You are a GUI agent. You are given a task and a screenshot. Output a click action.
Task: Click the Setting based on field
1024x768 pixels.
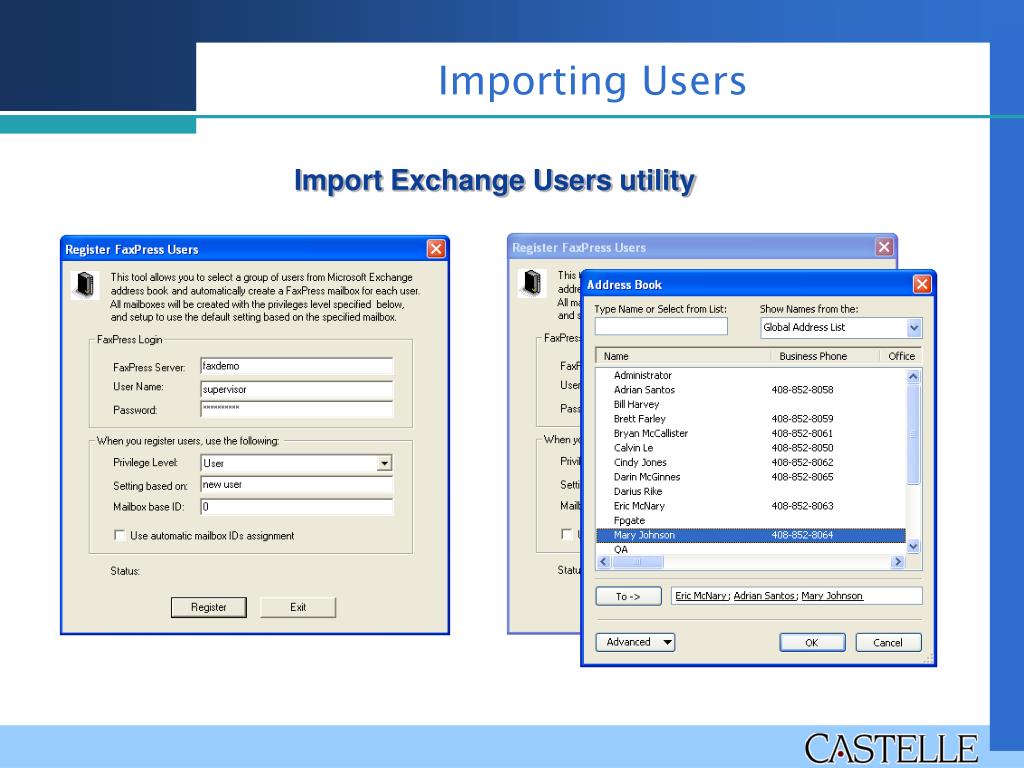(x=296, y=485)
